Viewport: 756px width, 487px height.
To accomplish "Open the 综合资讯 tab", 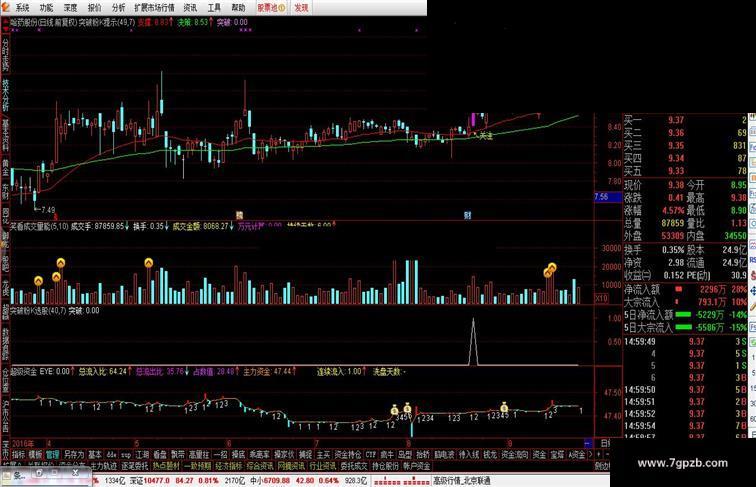I will (x=260, y=466).
